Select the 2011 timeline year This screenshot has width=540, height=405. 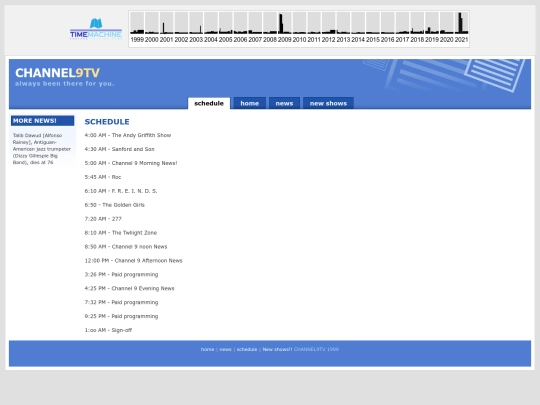(314, 28)
